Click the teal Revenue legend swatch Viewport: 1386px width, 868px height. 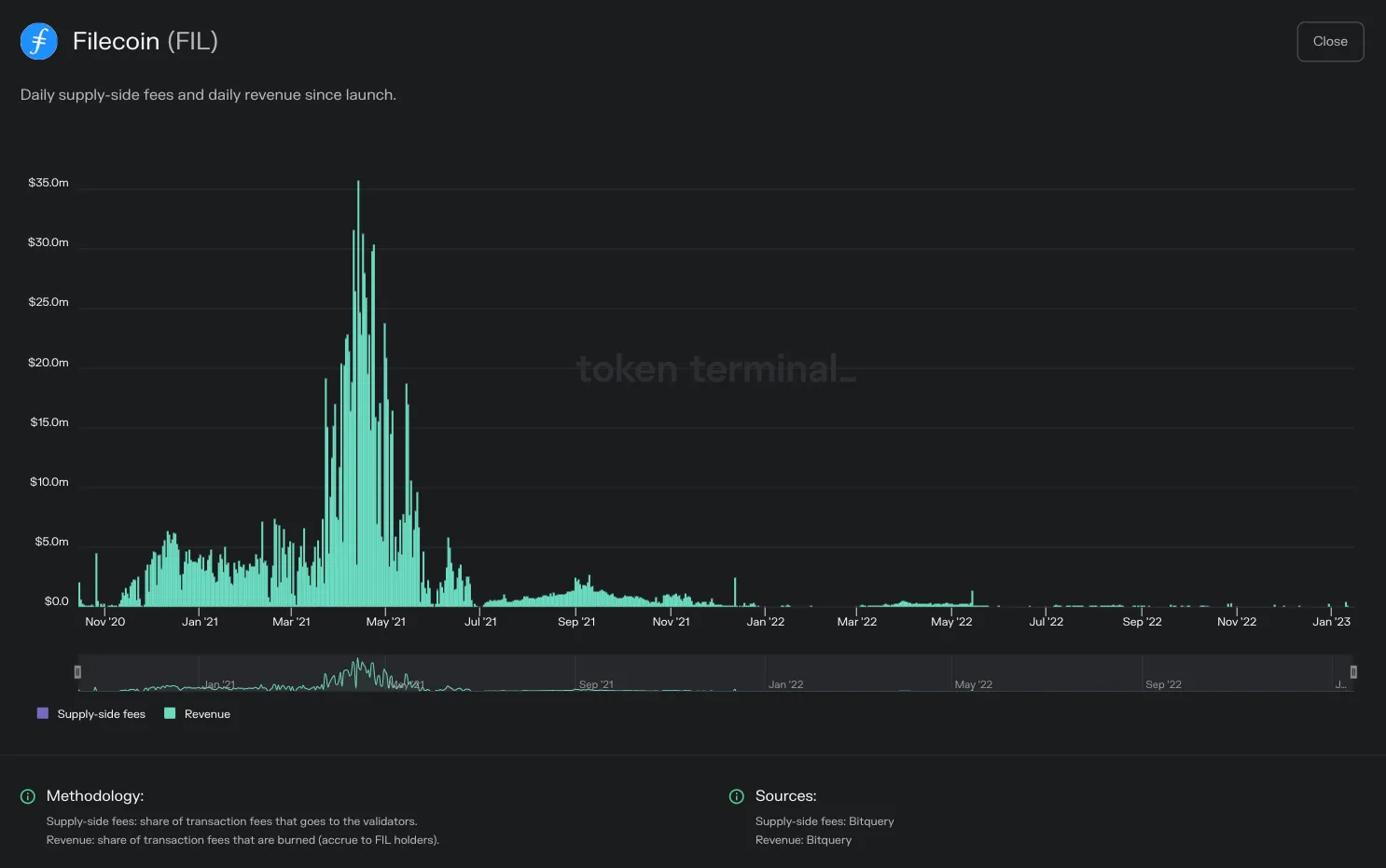coord(170,713)
